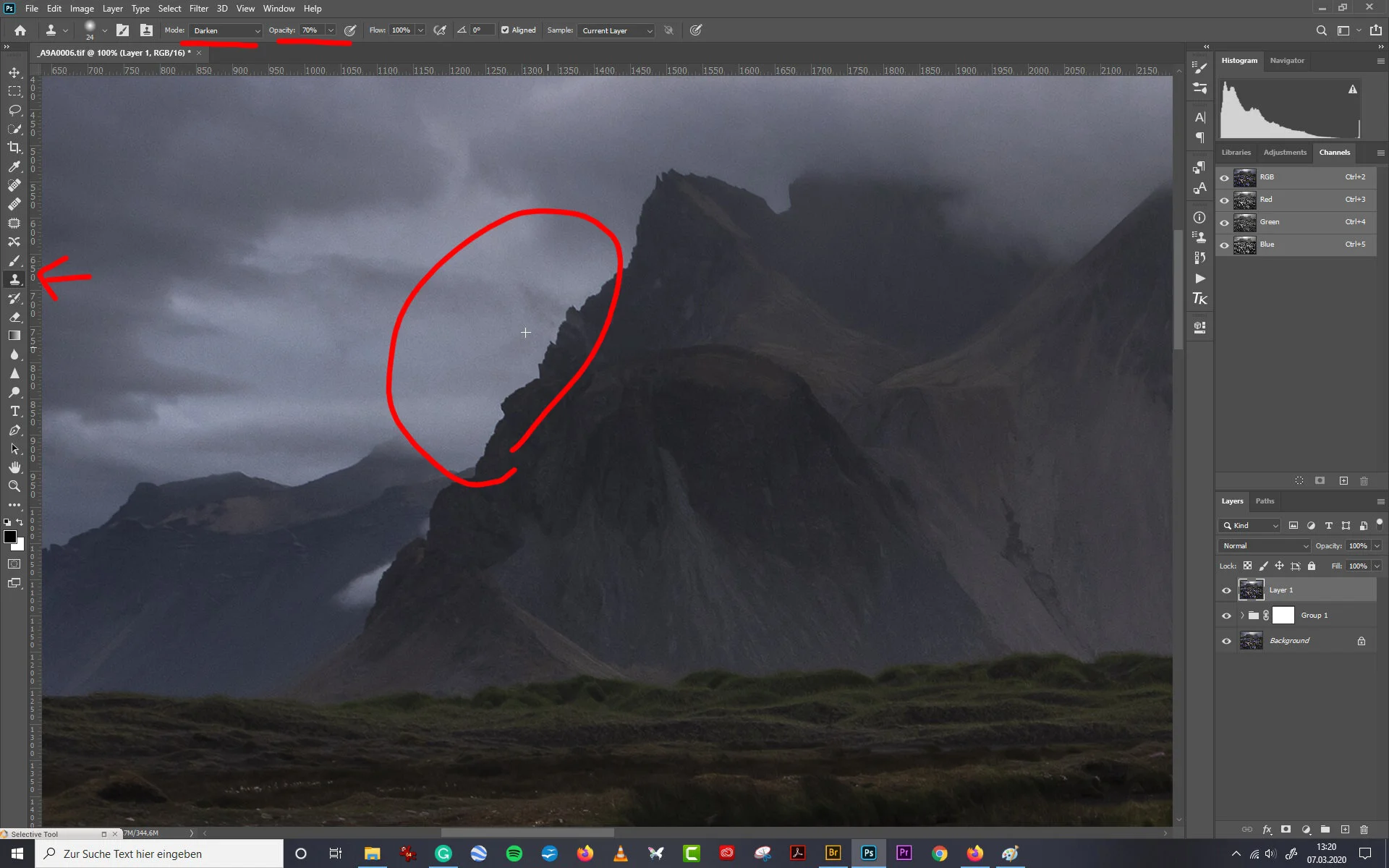Hide the Layer 1 layer

[x=1226, y=590]
